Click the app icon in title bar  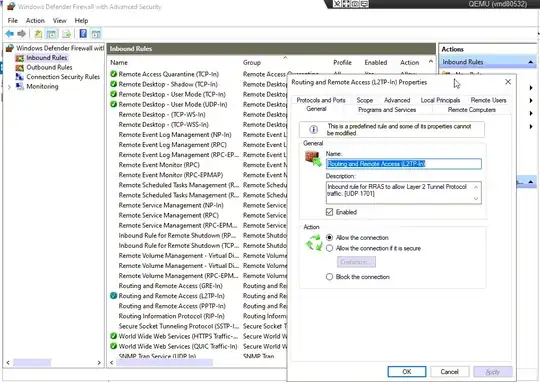(x=11, y=6)
